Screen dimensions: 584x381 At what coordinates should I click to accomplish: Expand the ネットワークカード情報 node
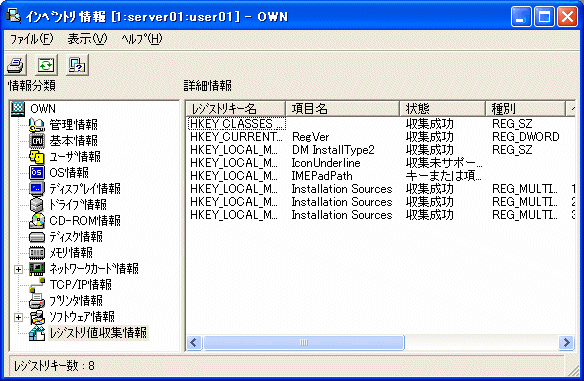tap(18, 269)
